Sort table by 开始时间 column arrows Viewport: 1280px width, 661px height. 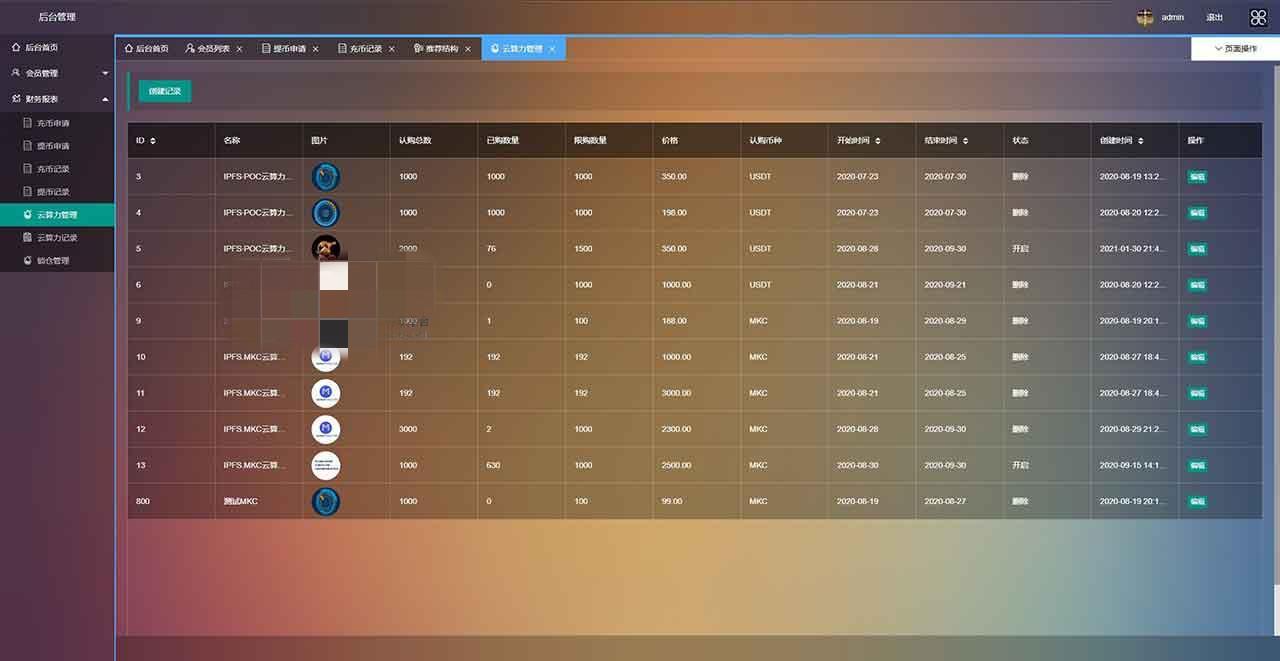(877, 141)
